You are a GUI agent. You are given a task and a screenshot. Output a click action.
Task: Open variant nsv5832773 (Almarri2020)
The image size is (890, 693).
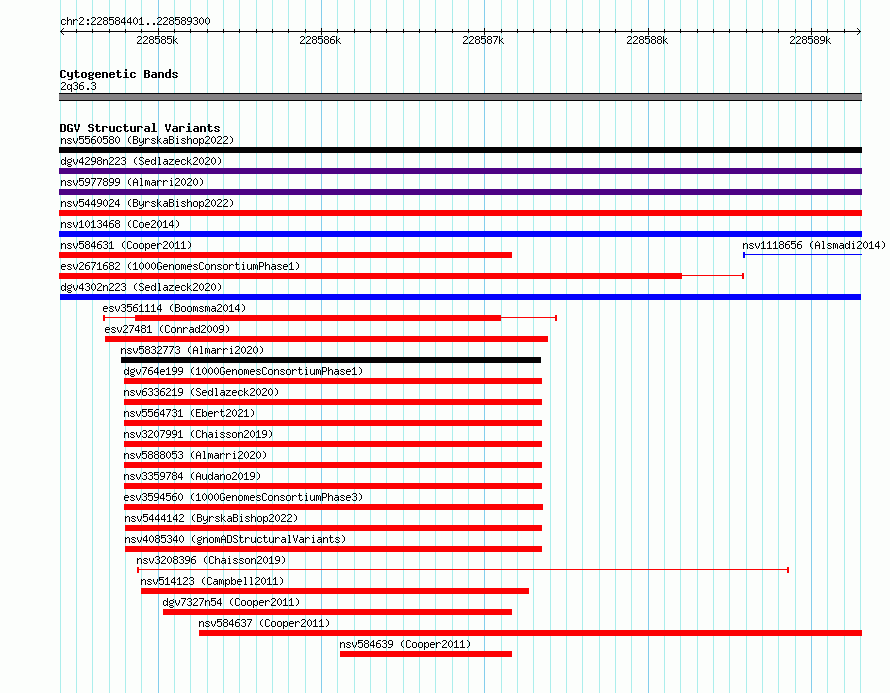pyautogui.click(x=192, y=350)
